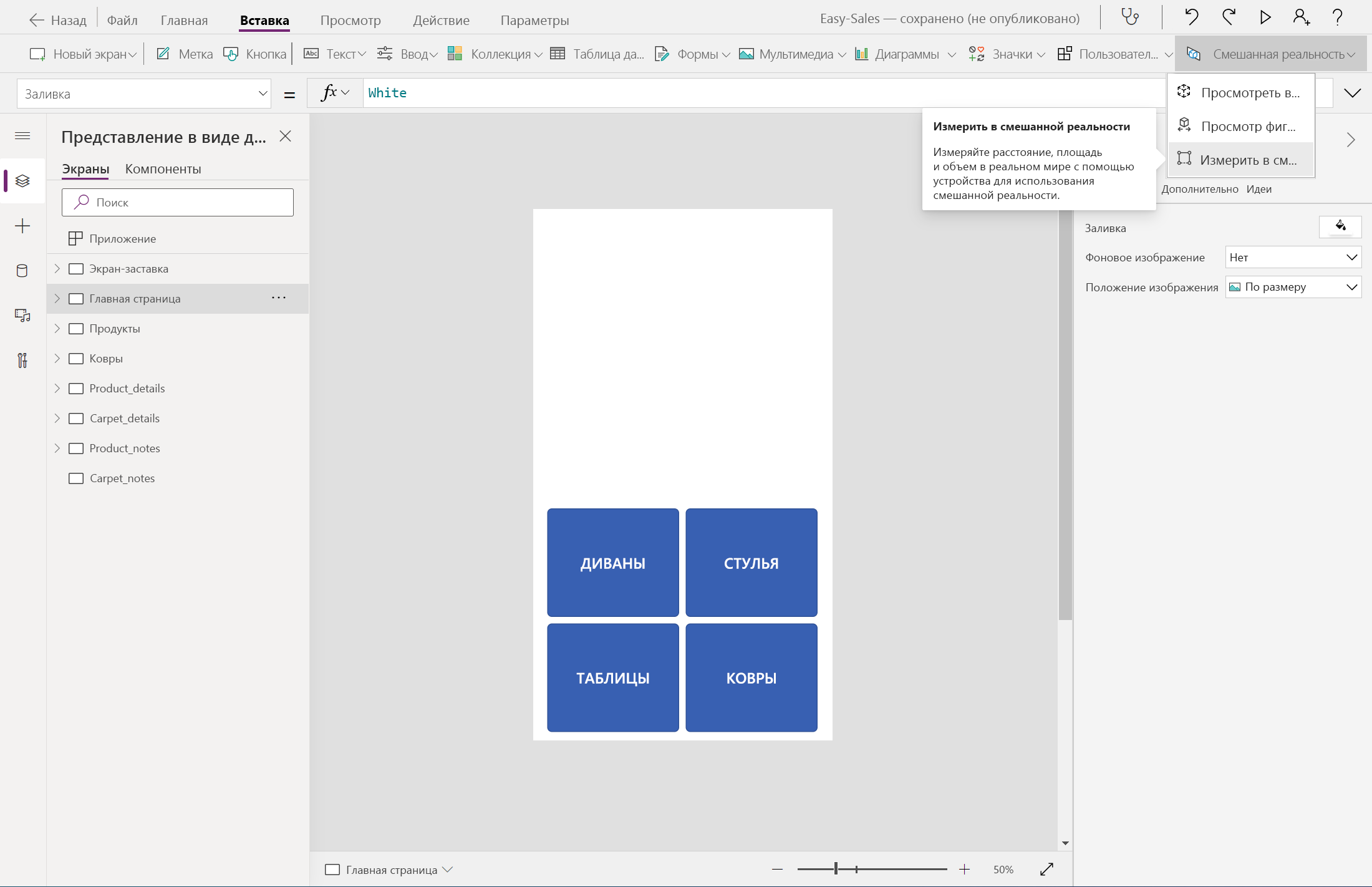Click the ДИВАНЫ button on canvas

click(x=612, y=563)
